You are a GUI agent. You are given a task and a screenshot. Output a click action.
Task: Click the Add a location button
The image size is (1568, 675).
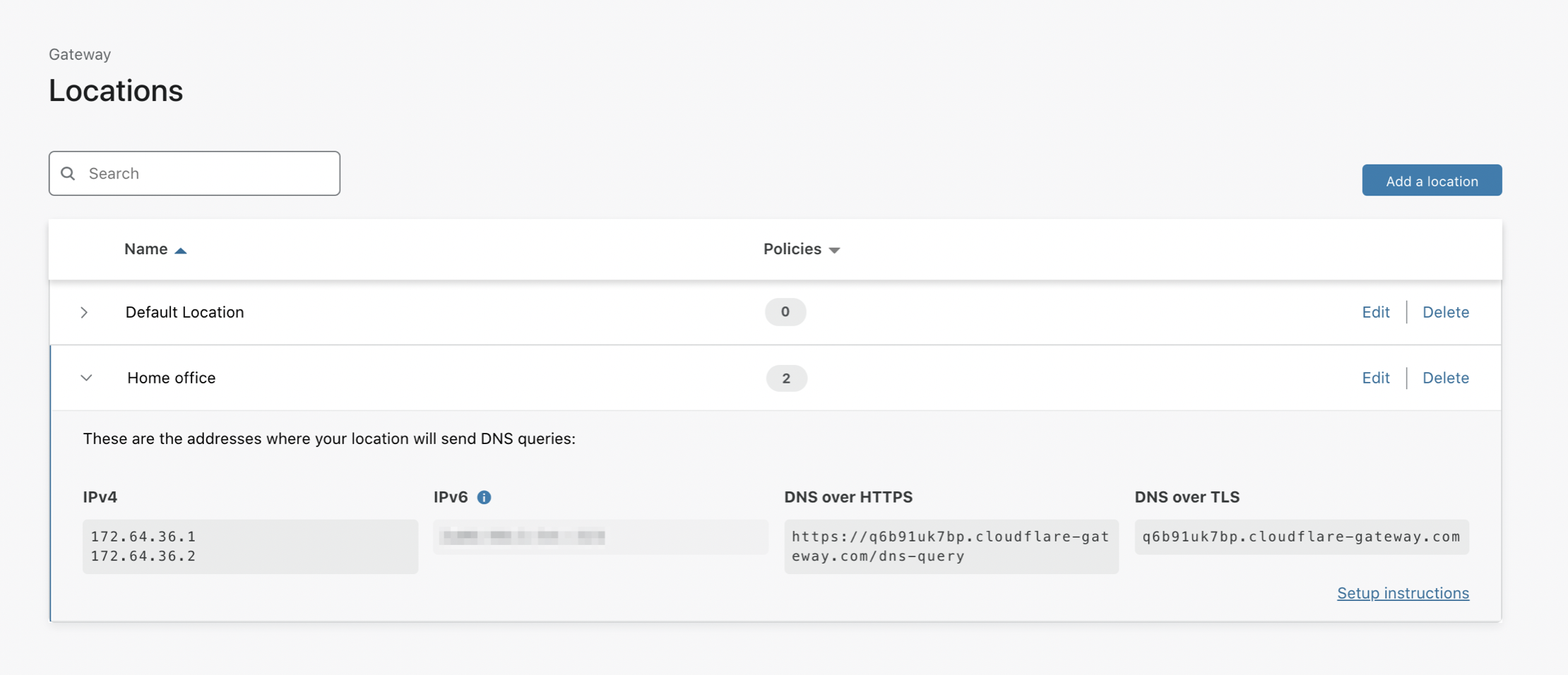tap(1432, 181)
